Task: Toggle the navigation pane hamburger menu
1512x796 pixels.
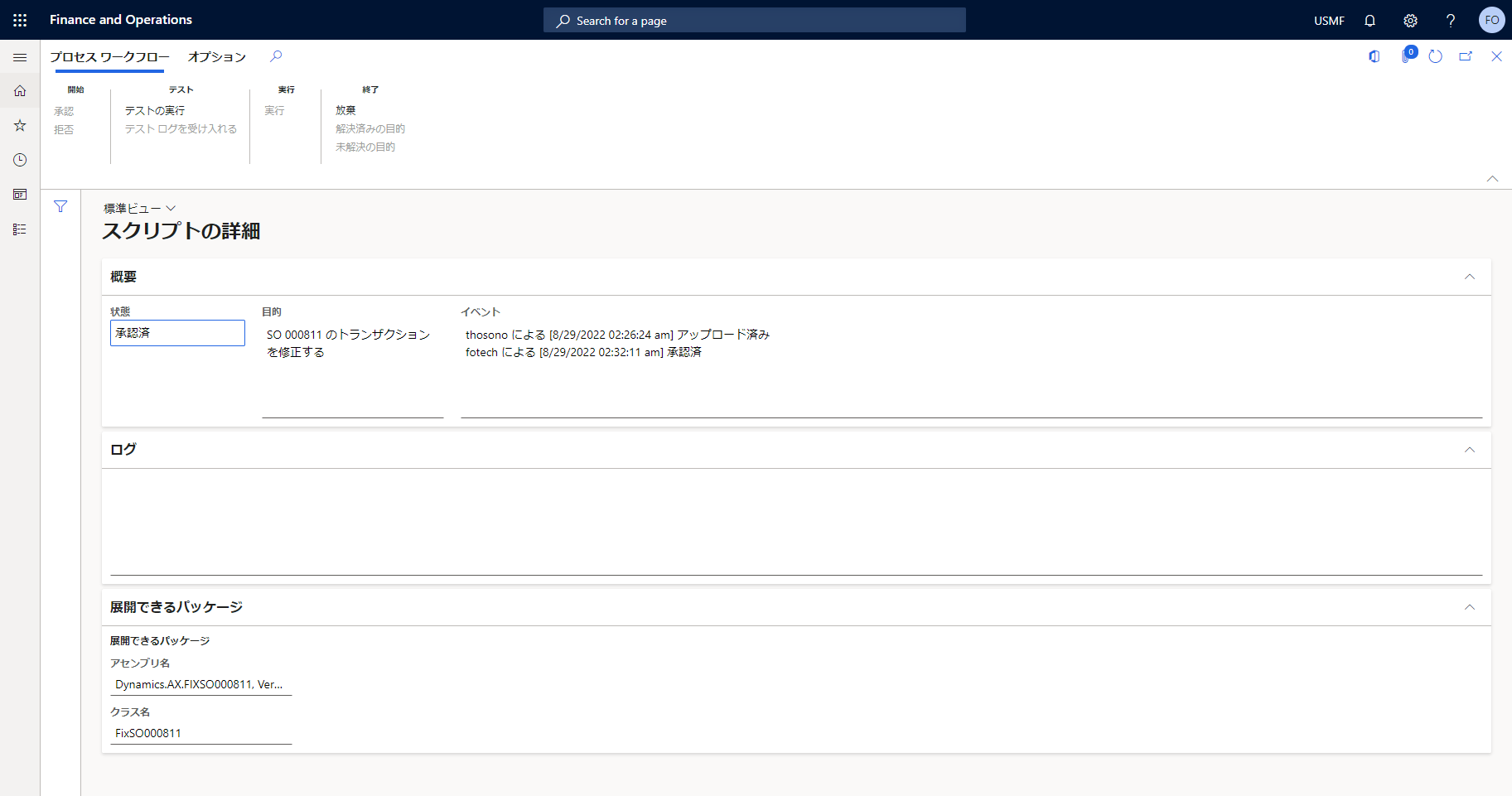Action: tap(20, 57)
